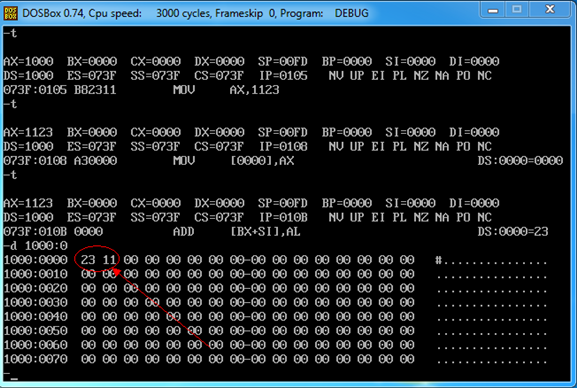577x388 pixels.
Task: Click the 1000:0070 address row label
Action: (x=36, y=359)
